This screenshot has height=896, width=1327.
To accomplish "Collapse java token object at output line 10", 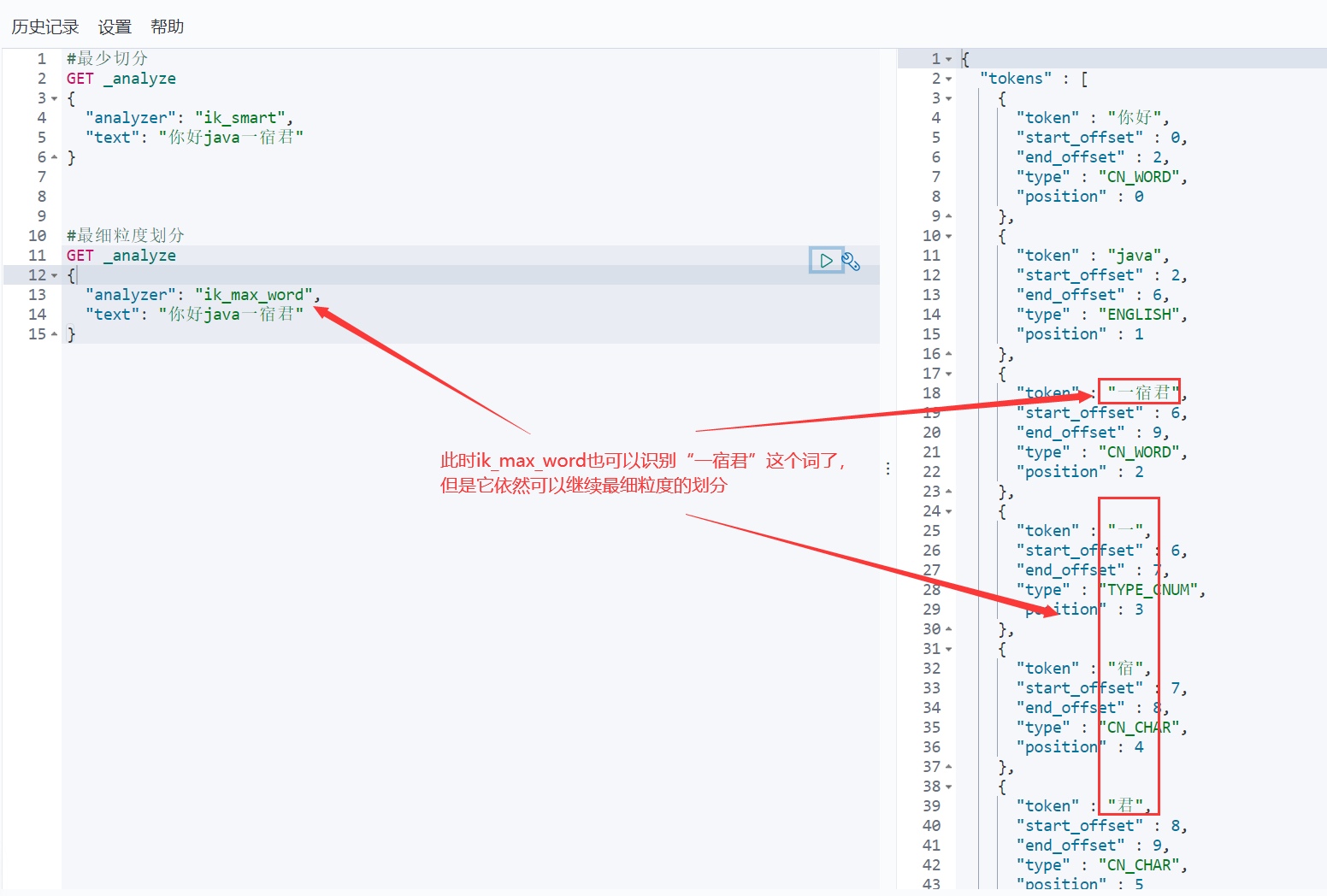I will [949, 236].
